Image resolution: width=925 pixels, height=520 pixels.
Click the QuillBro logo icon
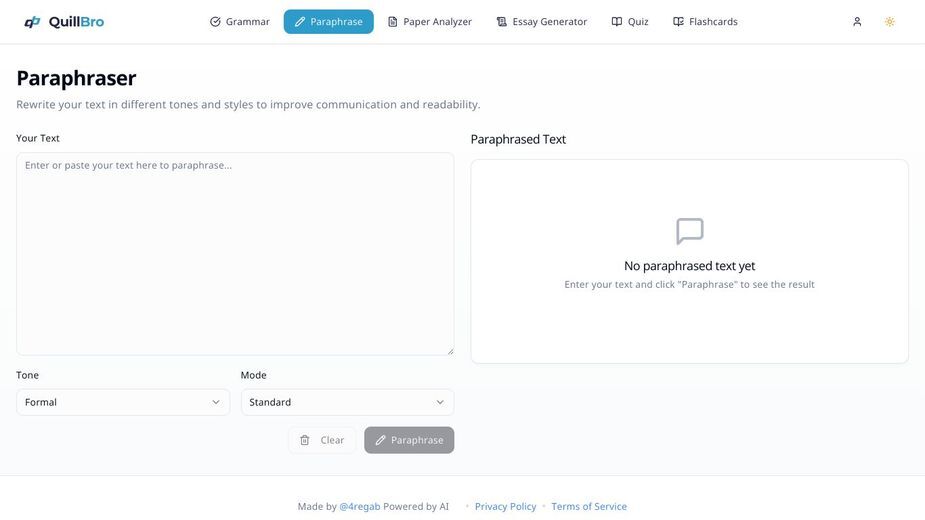[32, 22]
